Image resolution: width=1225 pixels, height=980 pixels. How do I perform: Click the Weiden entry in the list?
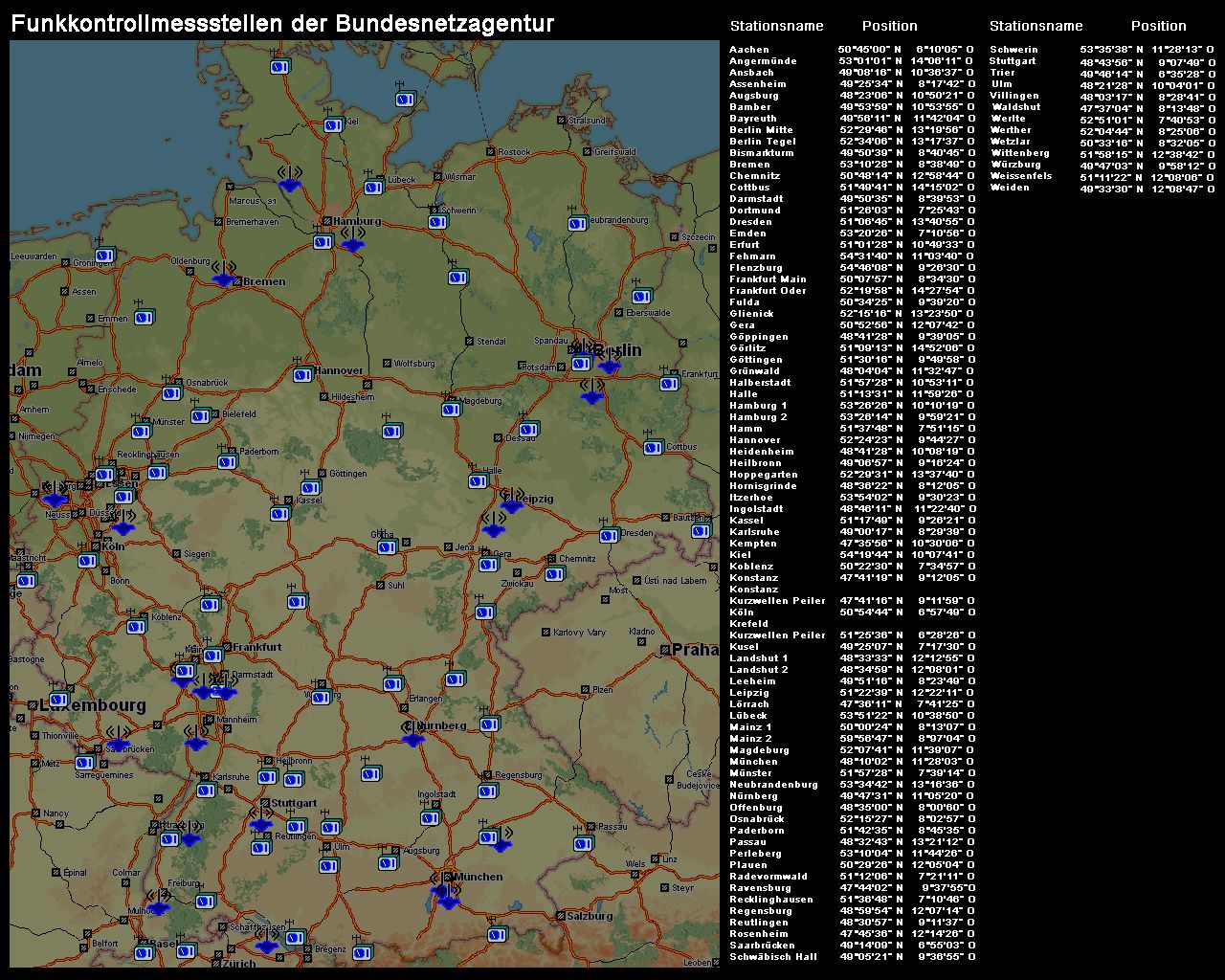click(1010, 188)
